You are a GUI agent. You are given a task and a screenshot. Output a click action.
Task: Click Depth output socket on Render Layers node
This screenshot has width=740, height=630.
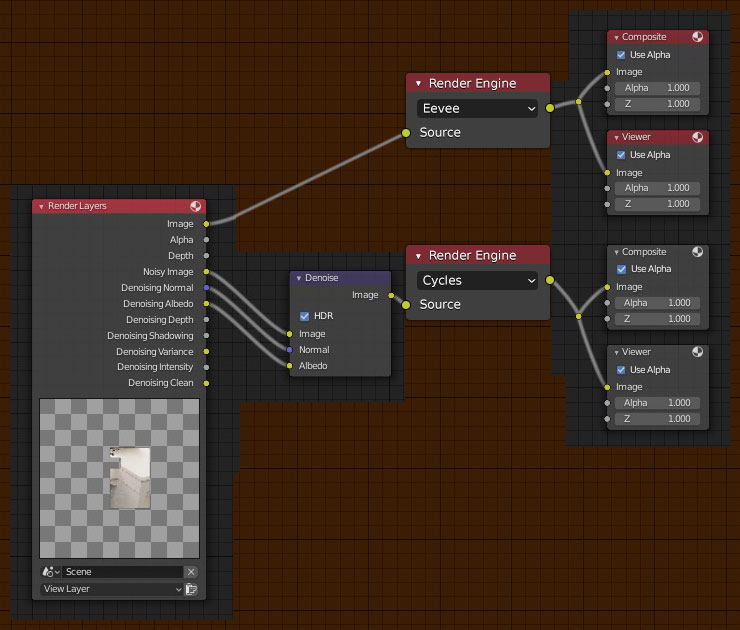pos(206,256)
